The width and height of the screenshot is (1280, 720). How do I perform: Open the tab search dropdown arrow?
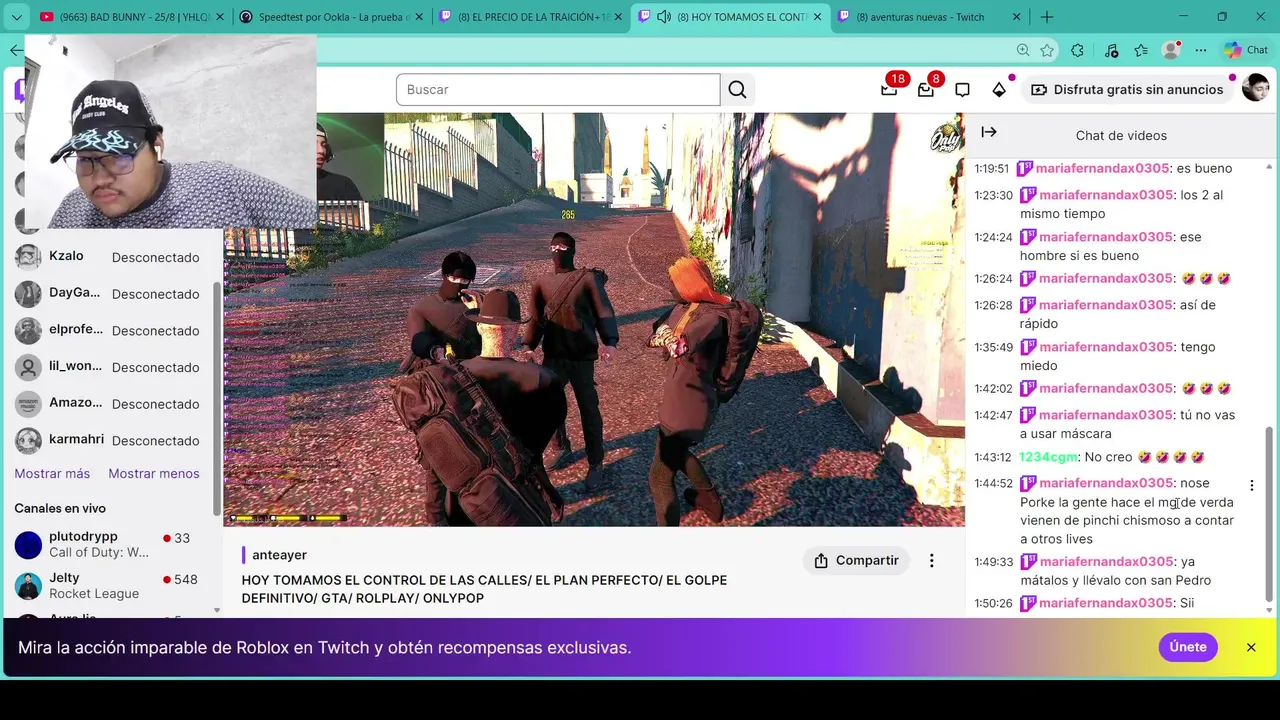16,17
